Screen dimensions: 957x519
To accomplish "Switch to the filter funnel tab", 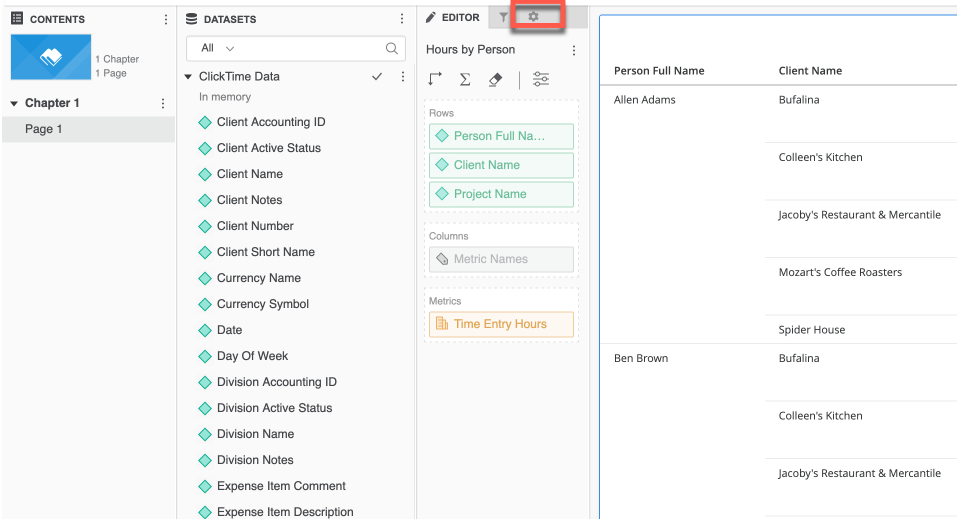I will [x=504, y=17].
